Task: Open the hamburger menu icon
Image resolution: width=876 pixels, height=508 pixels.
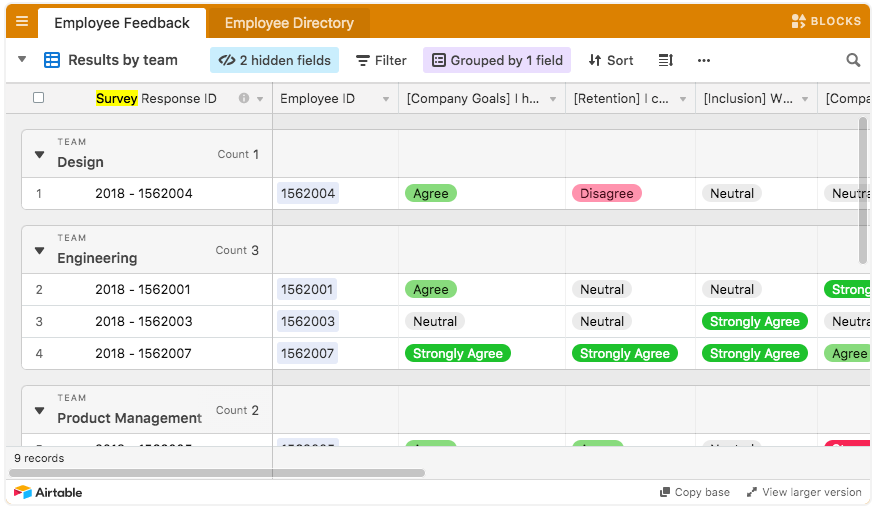Action: click(22, 21)
